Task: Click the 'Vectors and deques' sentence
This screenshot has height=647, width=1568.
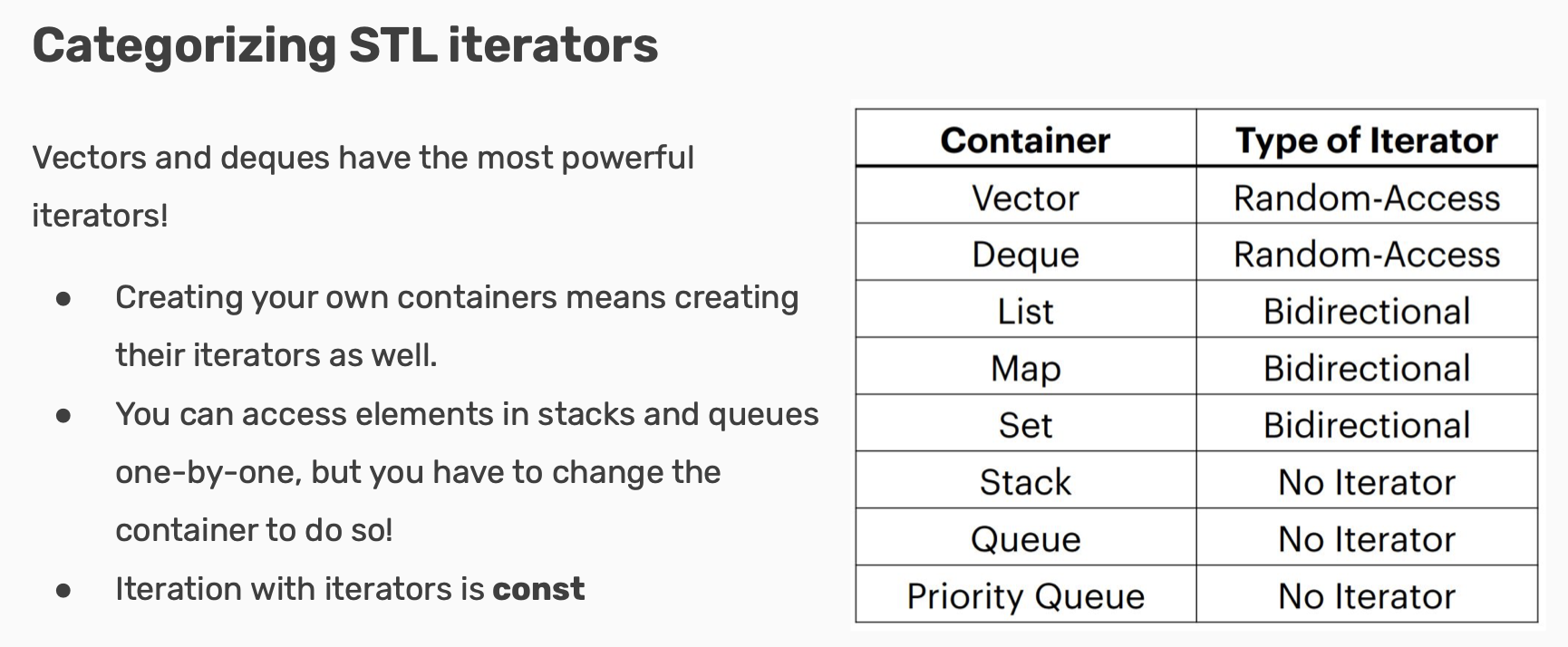Action: [363, 159]
